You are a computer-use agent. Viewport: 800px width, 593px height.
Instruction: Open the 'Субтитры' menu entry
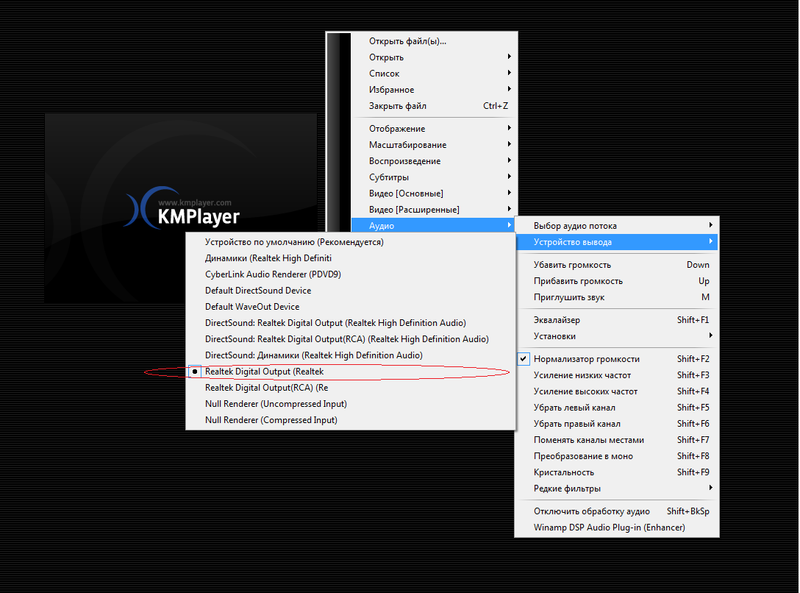pos(434,177)
